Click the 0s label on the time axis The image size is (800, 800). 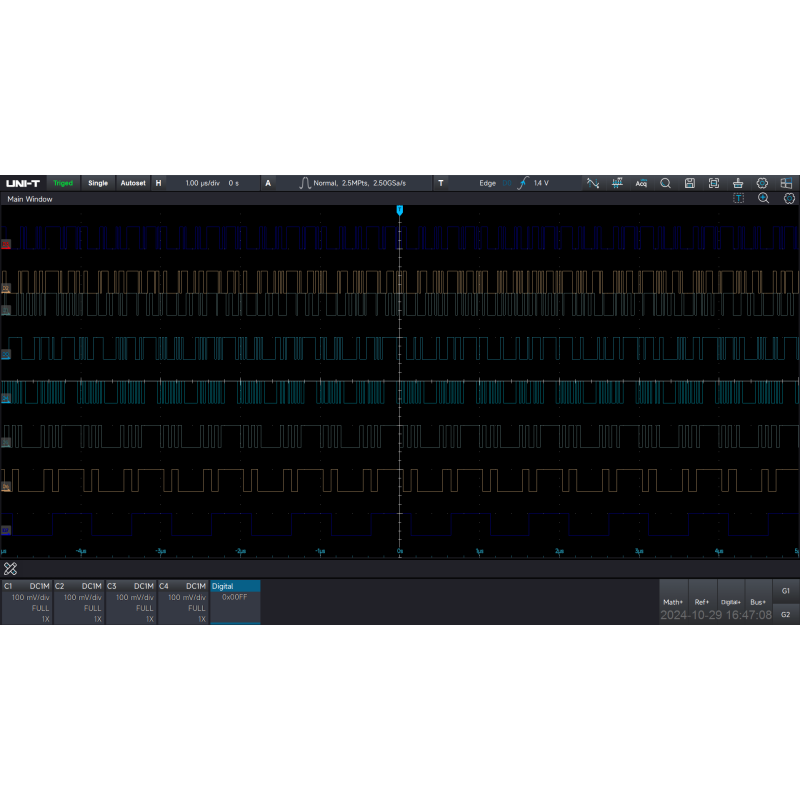[399, 551]
